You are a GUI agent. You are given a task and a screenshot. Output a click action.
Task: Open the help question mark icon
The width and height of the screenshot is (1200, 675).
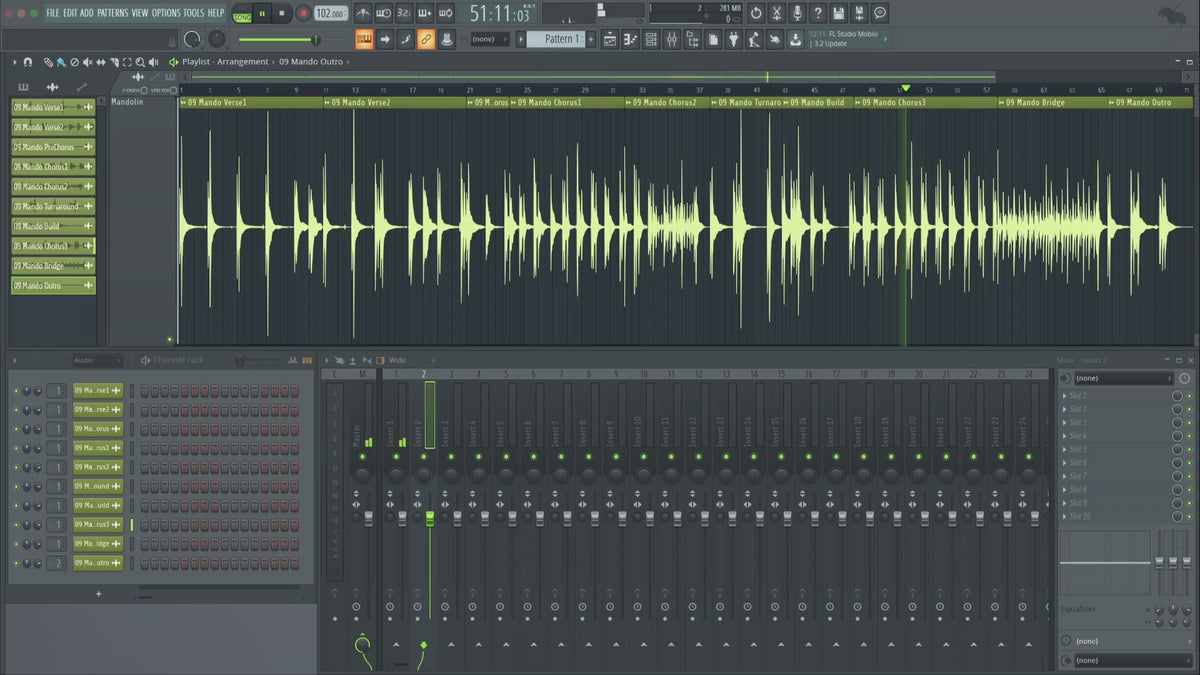pyautogui.click(x=818, y=14)
